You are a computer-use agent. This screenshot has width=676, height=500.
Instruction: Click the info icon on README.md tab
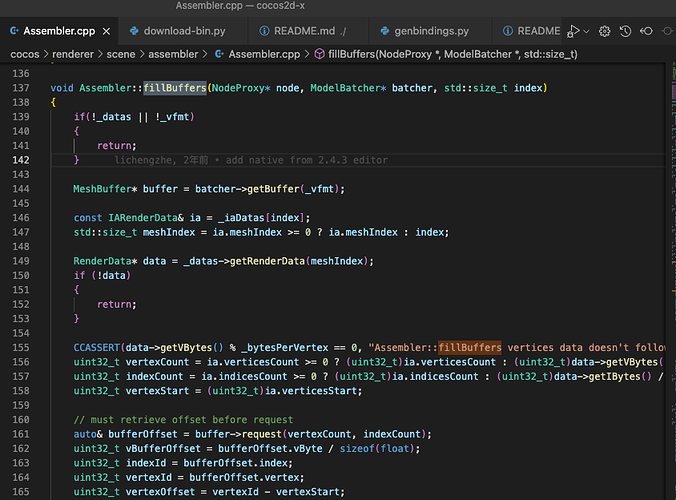(x=264, y=31)
